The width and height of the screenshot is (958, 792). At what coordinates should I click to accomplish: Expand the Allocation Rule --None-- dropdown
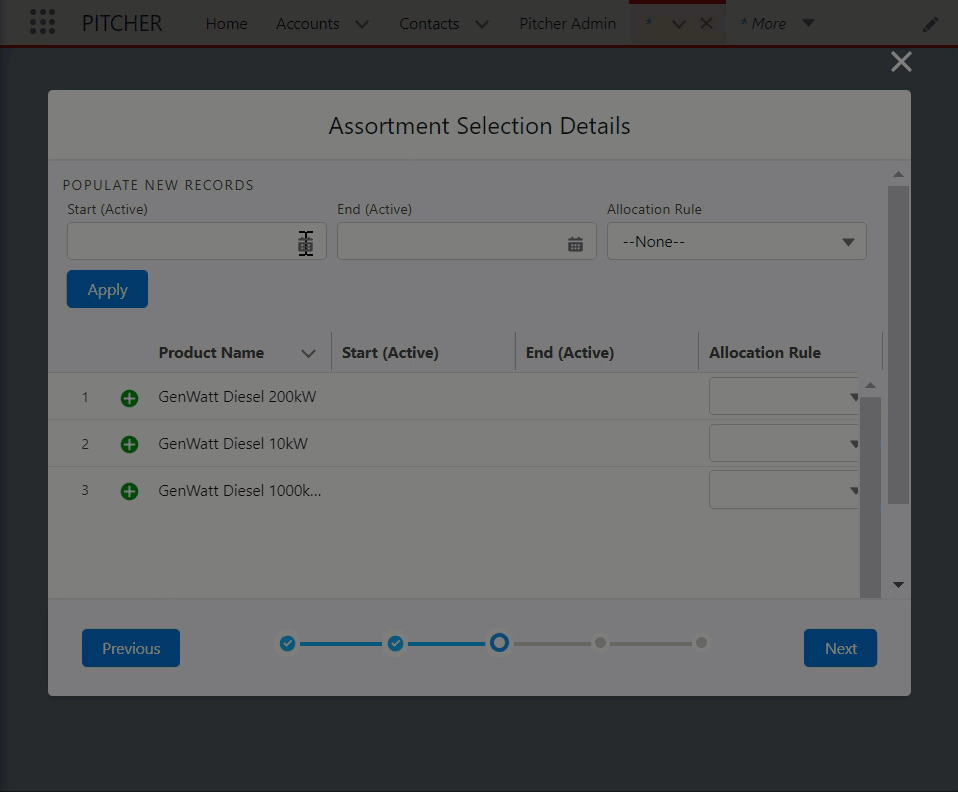(x=736, y=242)
